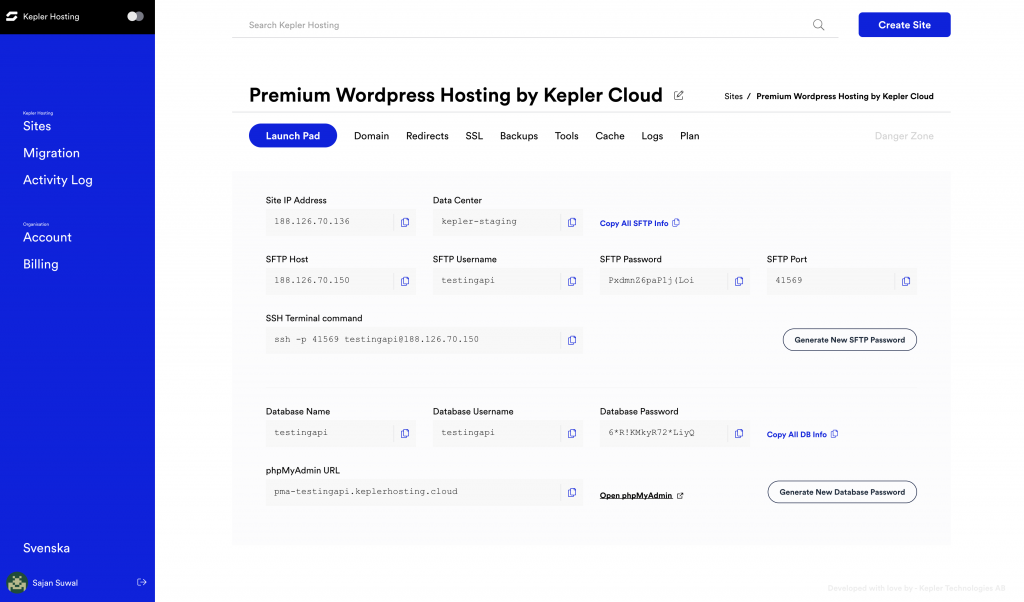1024x602 pixels.
Task: Click the SSH Terminal command field
Action: tap(413, 340)
